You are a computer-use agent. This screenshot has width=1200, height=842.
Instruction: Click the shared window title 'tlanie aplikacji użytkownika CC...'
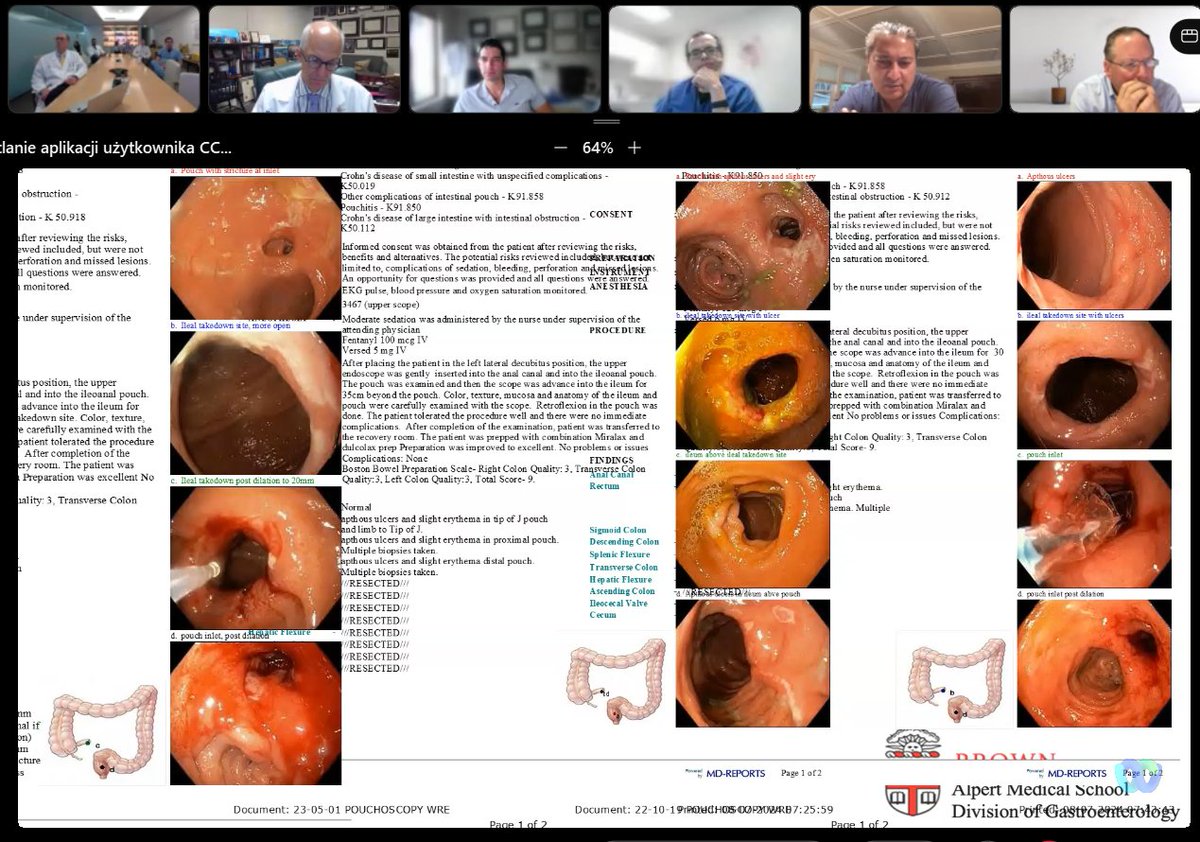[116, 147]
